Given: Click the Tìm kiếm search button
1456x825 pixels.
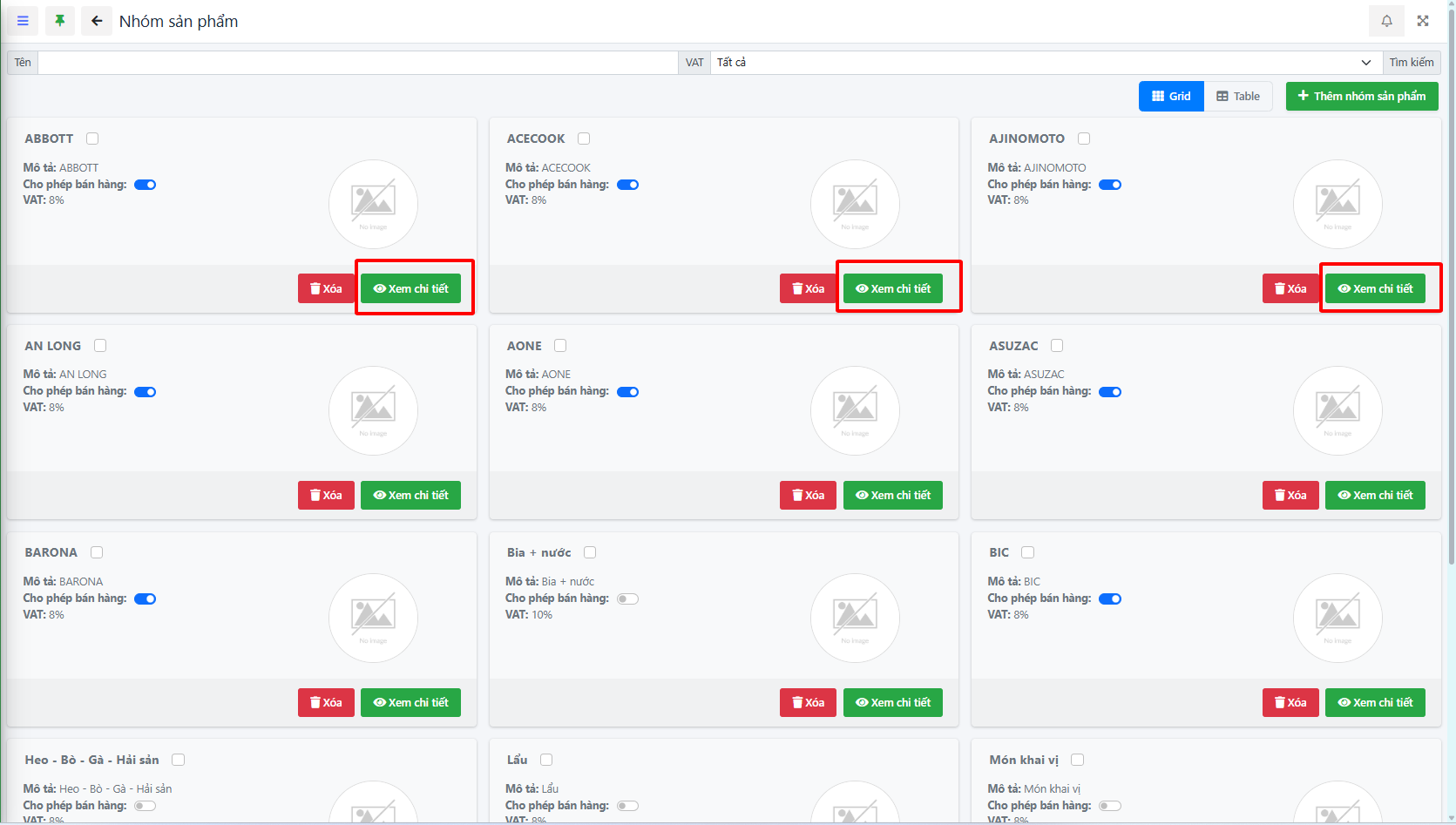Looking at the screenshot, I should pos(1411,63).
